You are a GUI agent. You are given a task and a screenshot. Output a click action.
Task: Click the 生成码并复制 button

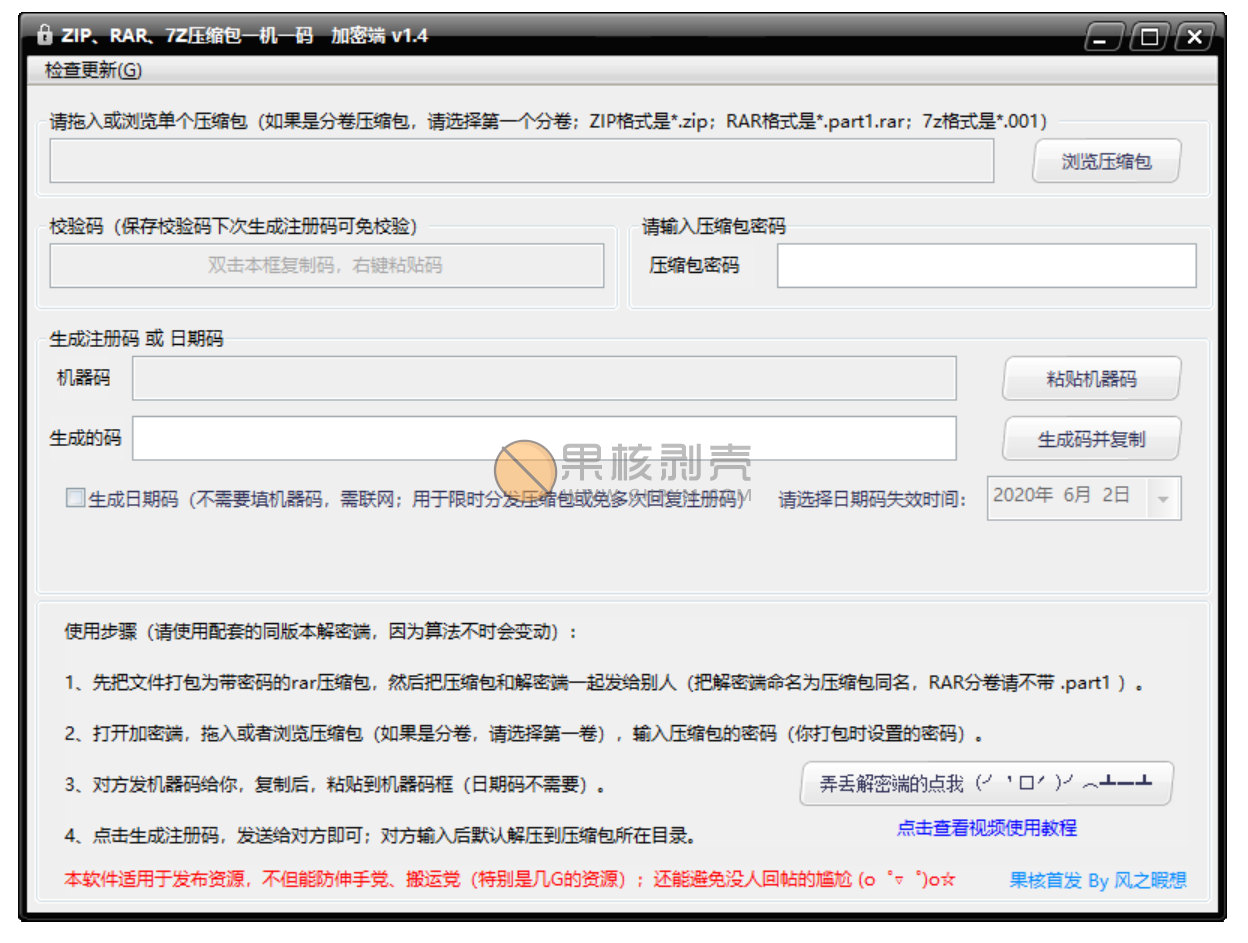pyautogui.click(x=1091, y=439)
